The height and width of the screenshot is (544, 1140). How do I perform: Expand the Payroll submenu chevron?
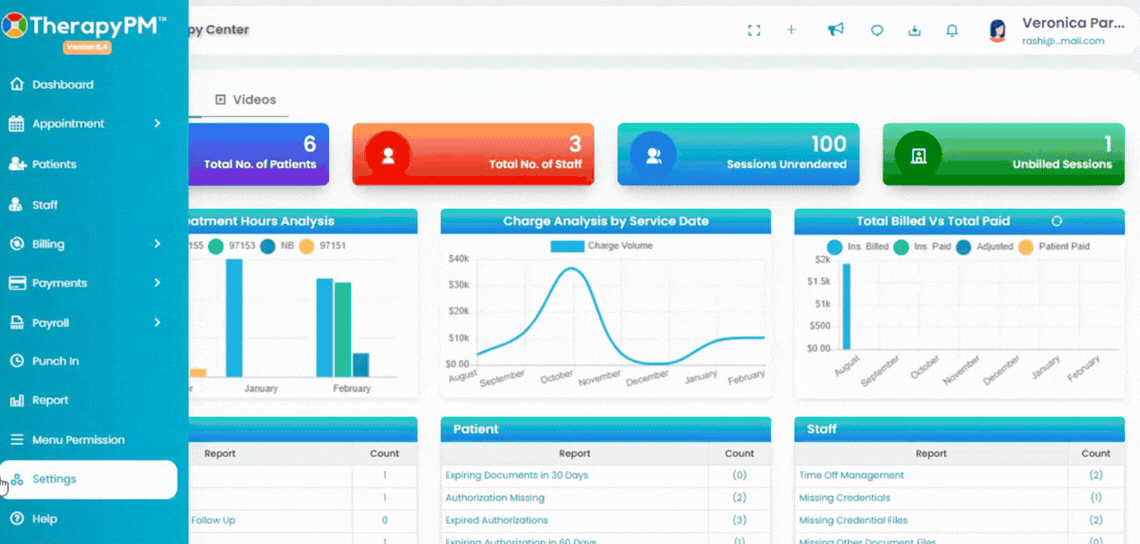(x=157, y=322)
